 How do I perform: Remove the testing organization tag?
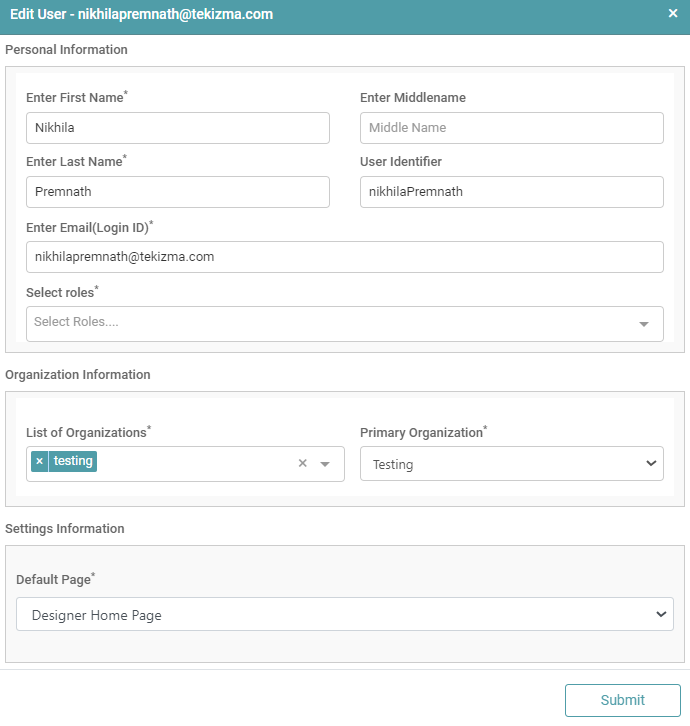[39, 461]
